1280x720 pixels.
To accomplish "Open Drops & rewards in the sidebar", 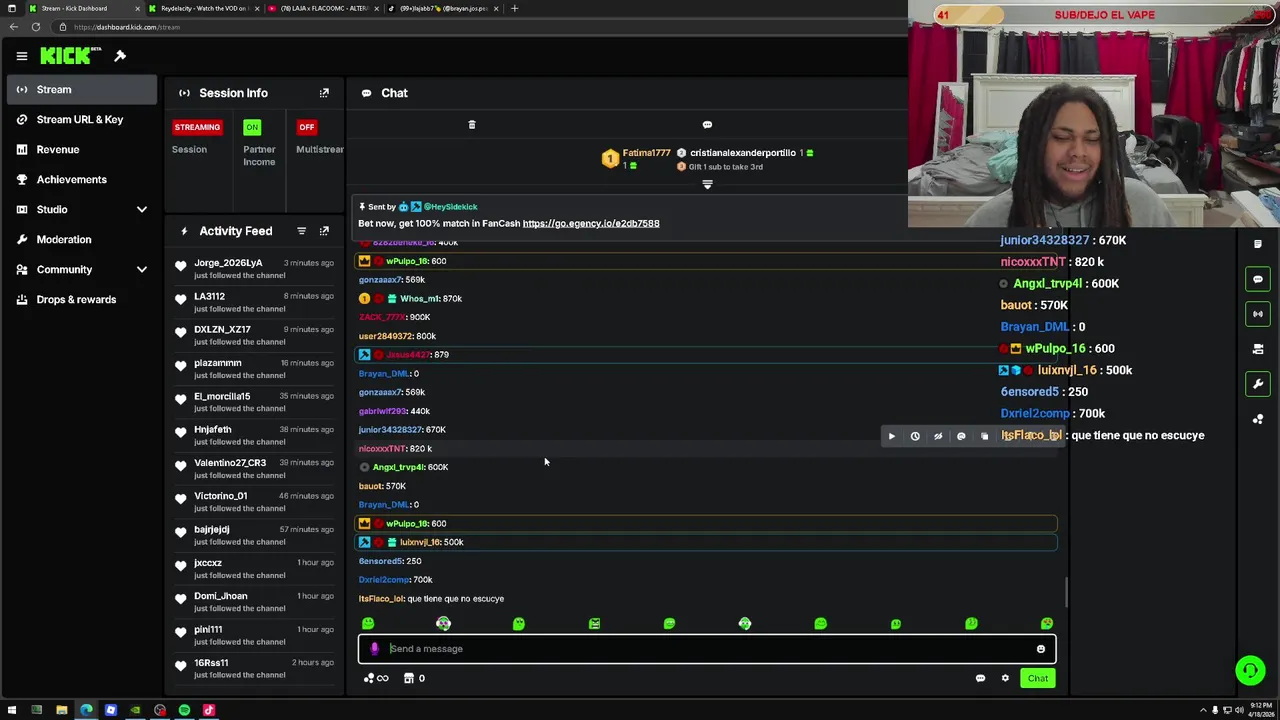I will tap(76, 300).
